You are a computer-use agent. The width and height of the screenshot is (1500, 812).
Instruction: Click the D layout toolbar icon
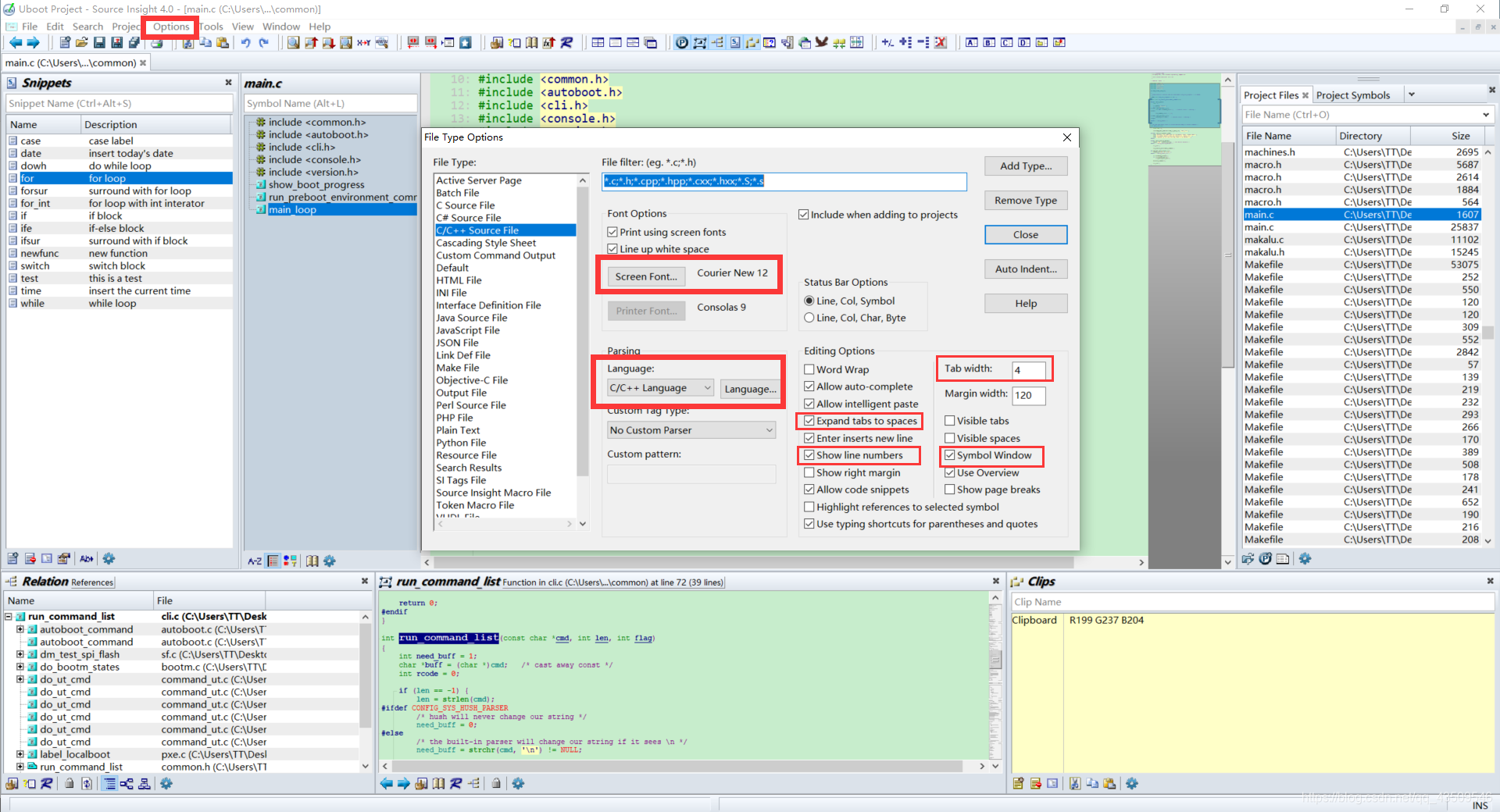1024,42
